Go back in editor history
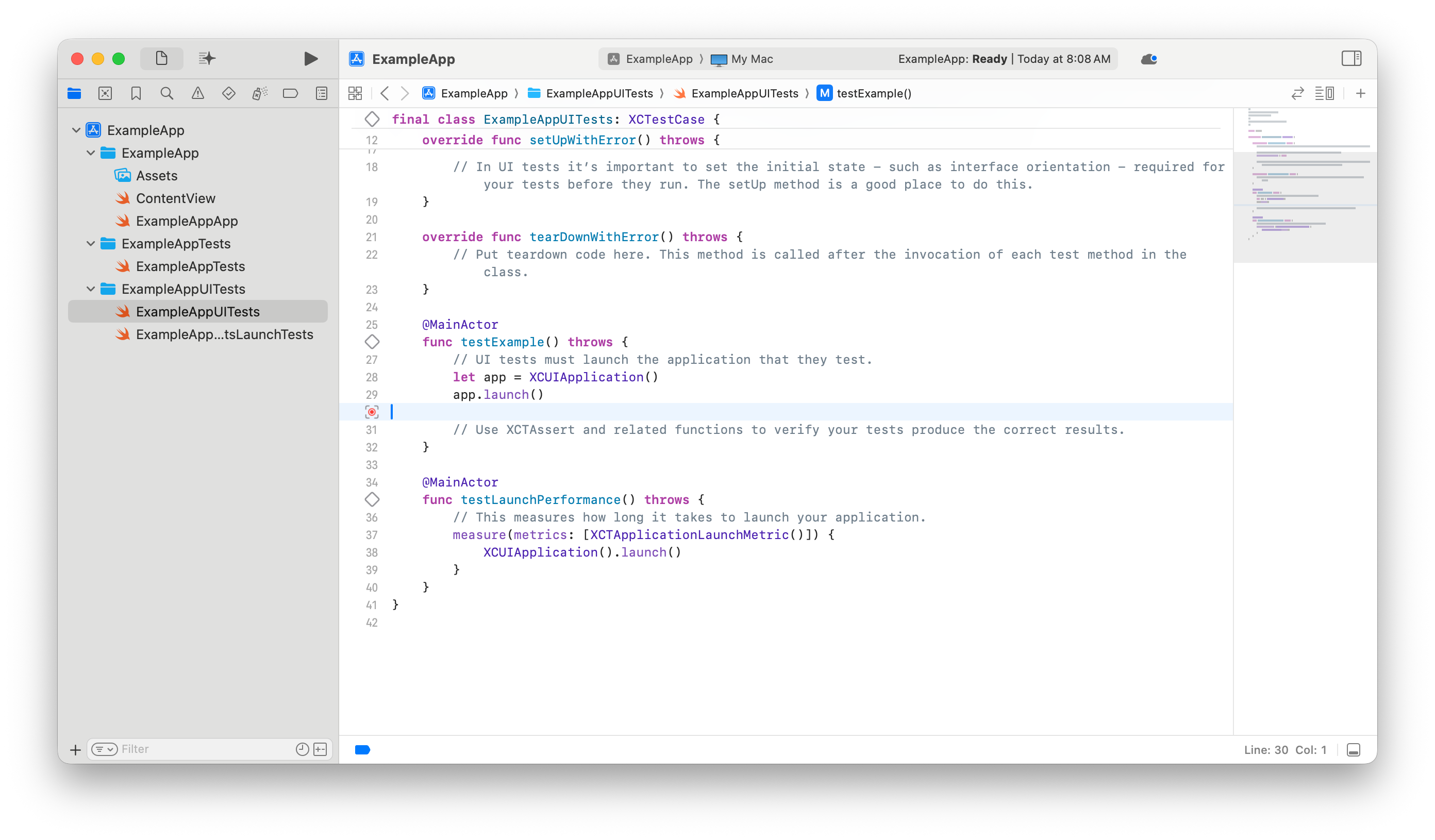 tap(385, 93)
